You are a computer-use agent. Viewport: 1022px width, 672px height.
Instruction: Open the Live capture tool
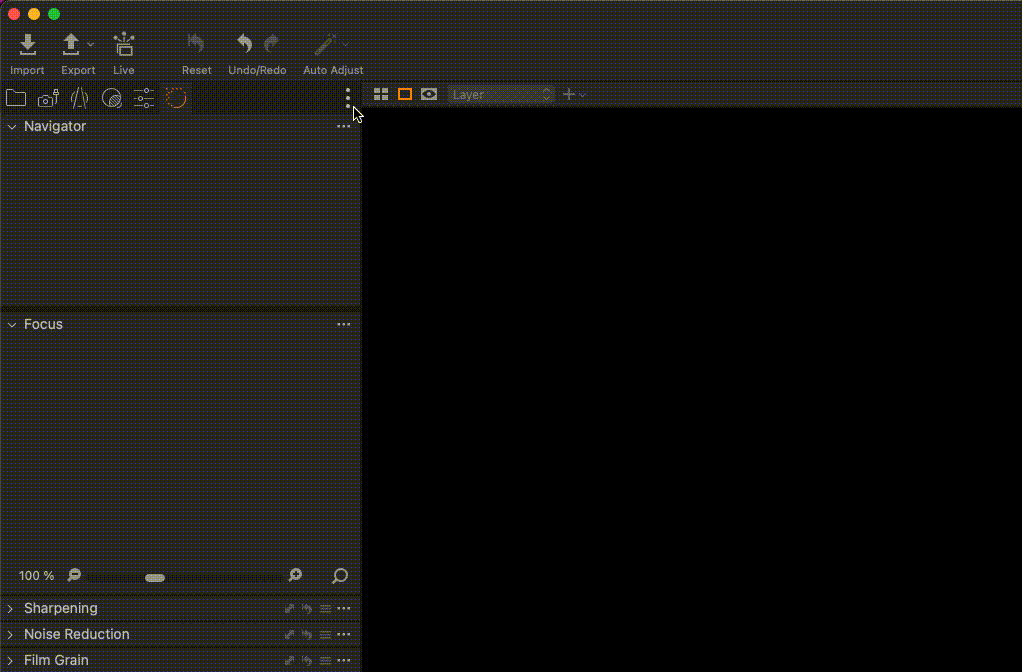[x=124, y=45]
